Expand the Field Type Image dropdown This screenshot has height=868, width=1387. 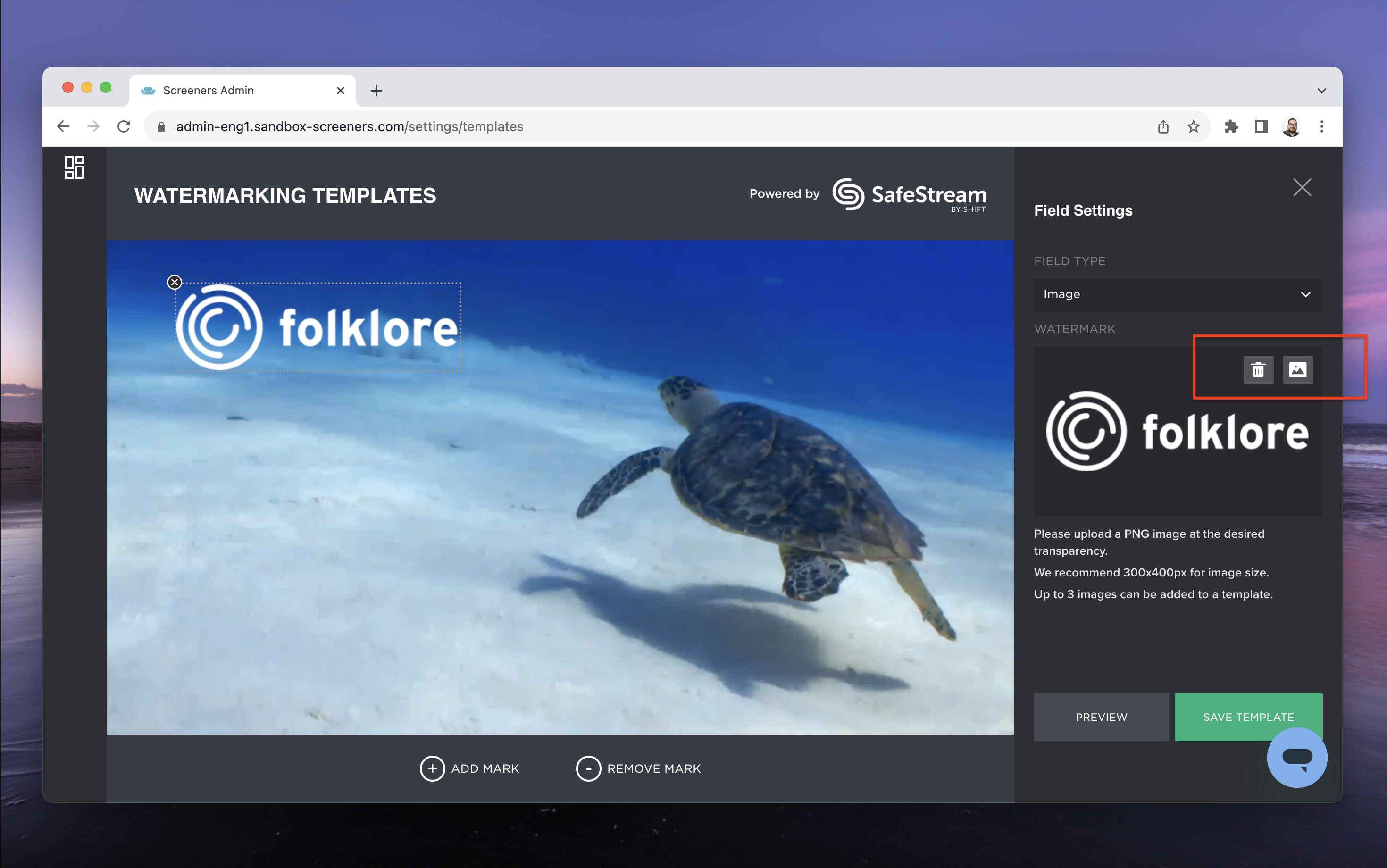1178,294
